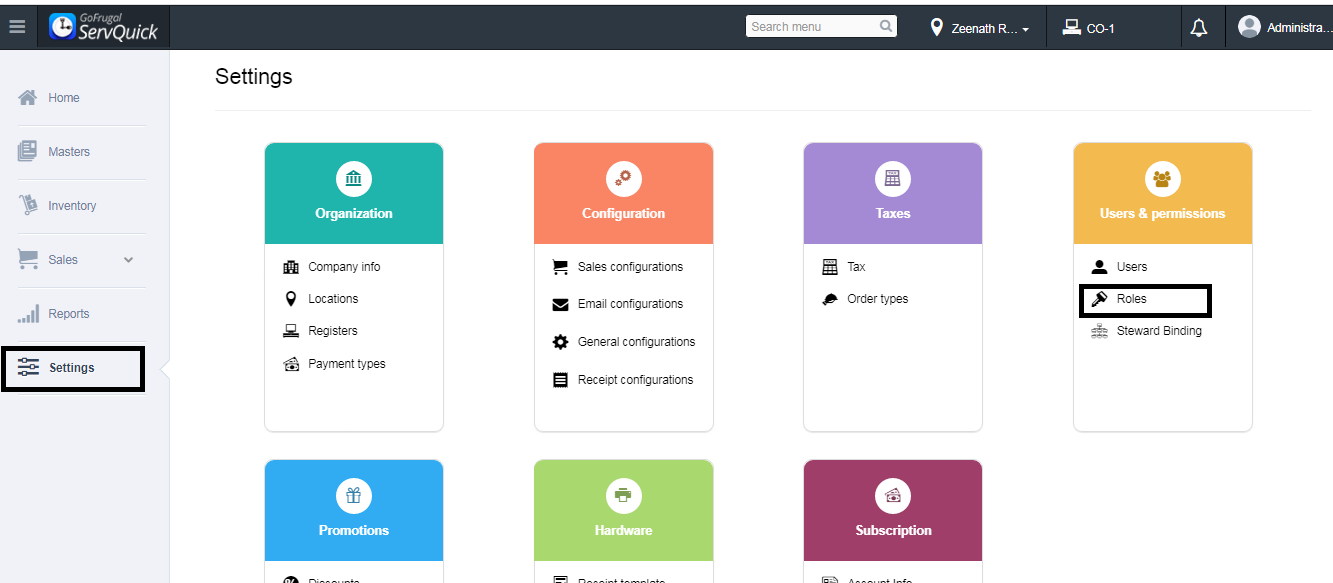Open Email configurations link
Image resolution: width=1333 pixels, height=583 pixels.
pyautogui.click(x=631, y=304)
